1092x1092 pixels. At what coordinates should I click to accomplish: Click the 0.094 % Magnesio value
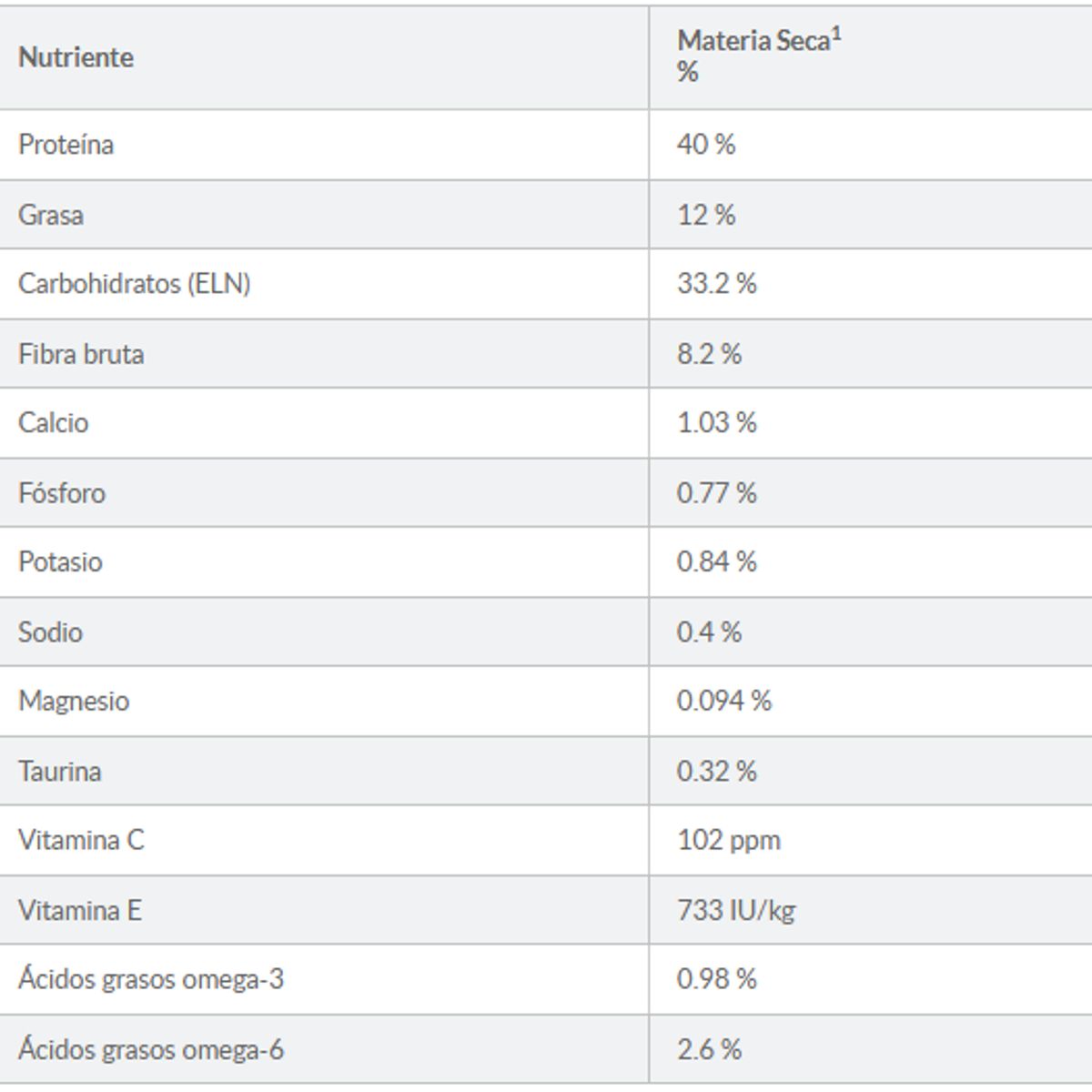tap(723, 701)
